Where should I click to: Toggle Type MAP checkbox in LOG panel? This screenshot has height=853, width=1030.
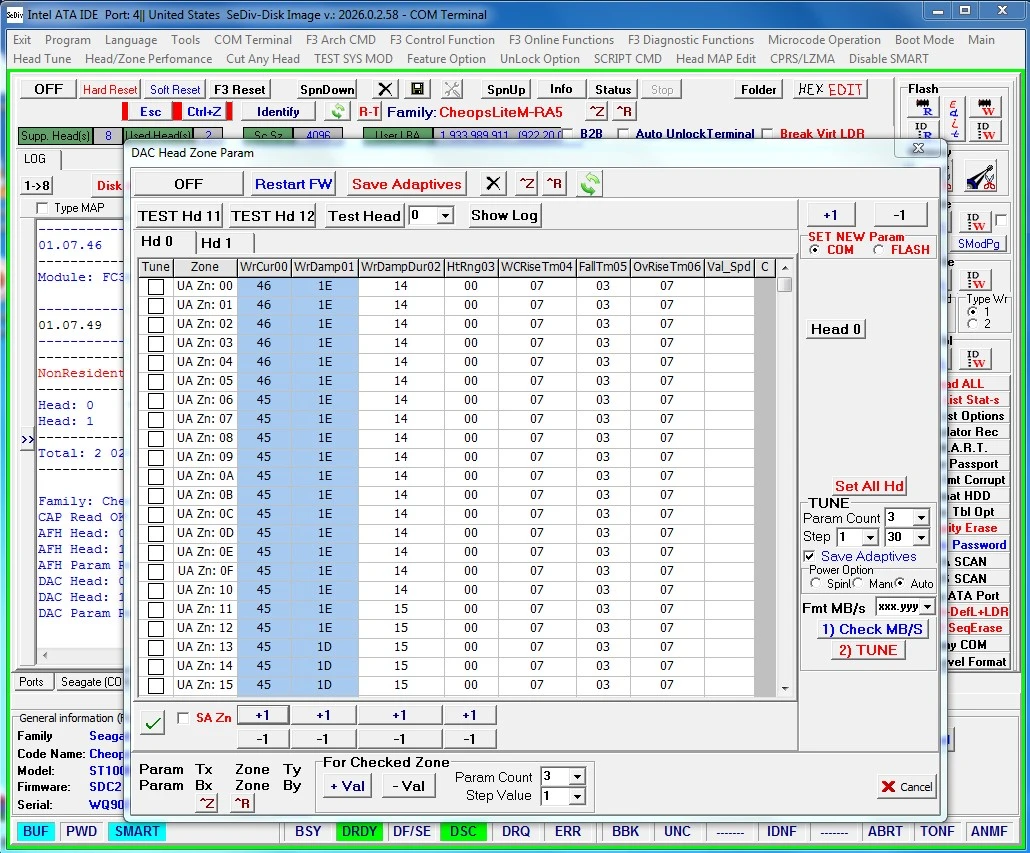coord(42,208)
